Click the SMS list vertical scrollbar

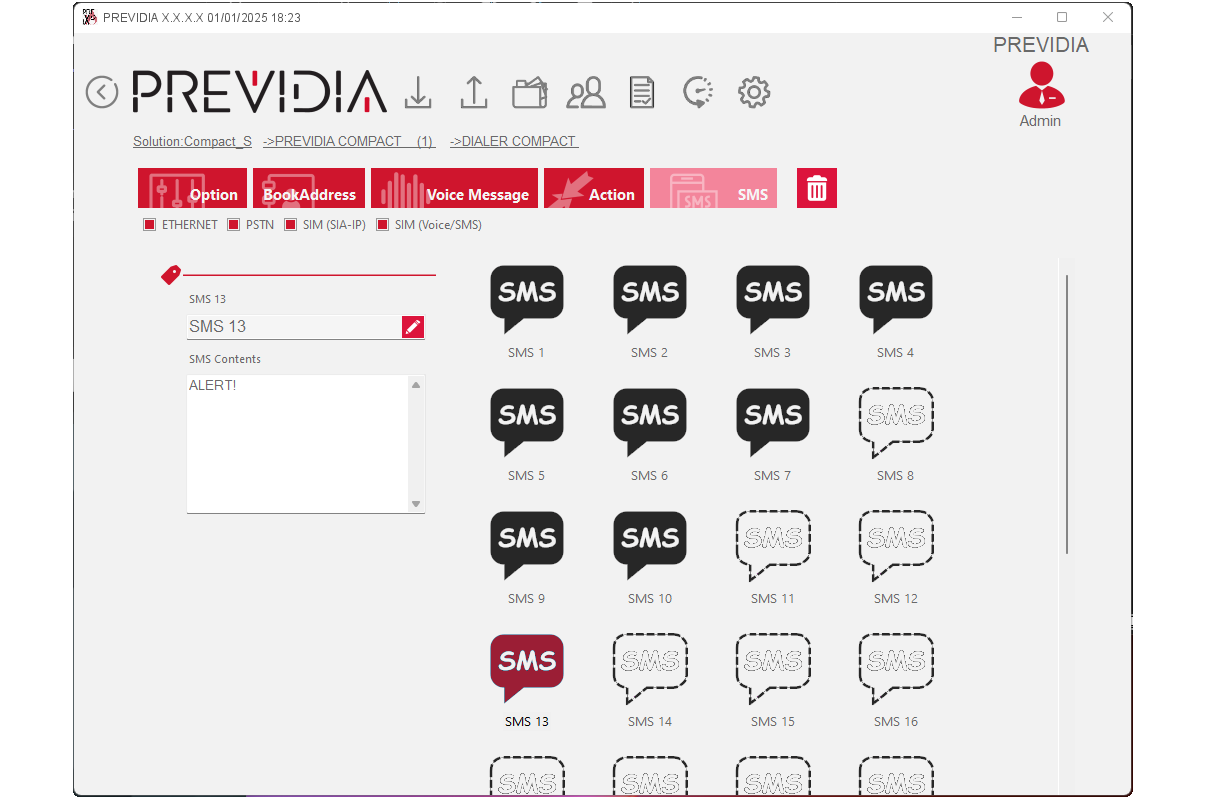click(x=1067, y=414)
